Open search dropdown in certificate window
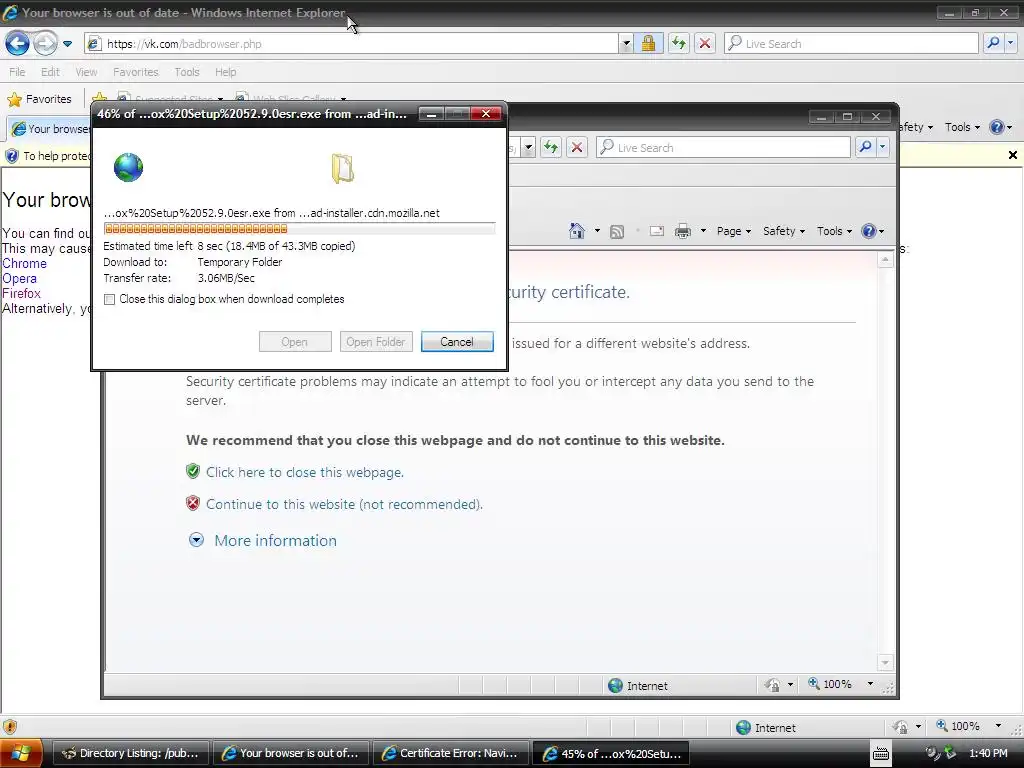1024x768 pixels. pyautogui.click(x=883, y=148)
